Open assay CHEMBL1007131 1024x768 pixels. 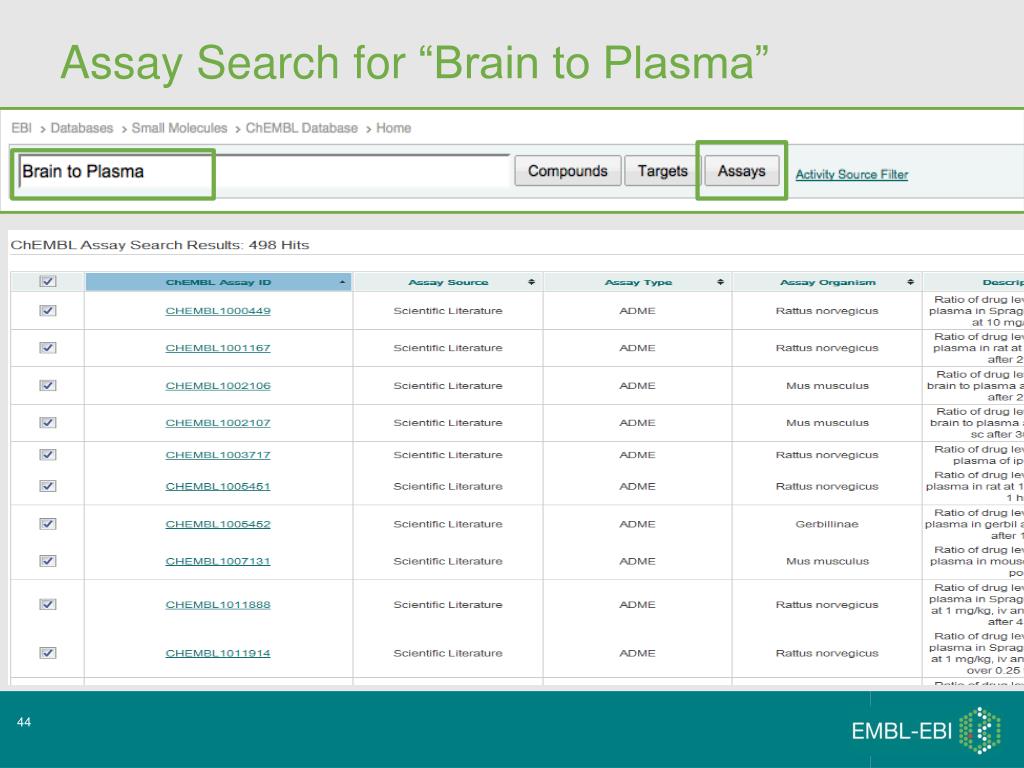[218, 561]
